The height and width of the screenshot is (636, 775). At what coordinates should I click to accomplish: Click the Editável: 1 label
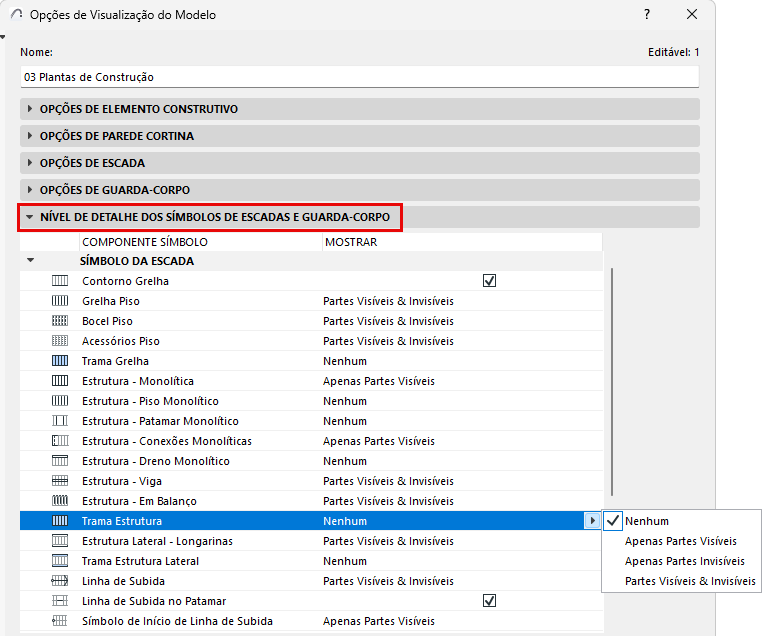click(x=673, y=52)
